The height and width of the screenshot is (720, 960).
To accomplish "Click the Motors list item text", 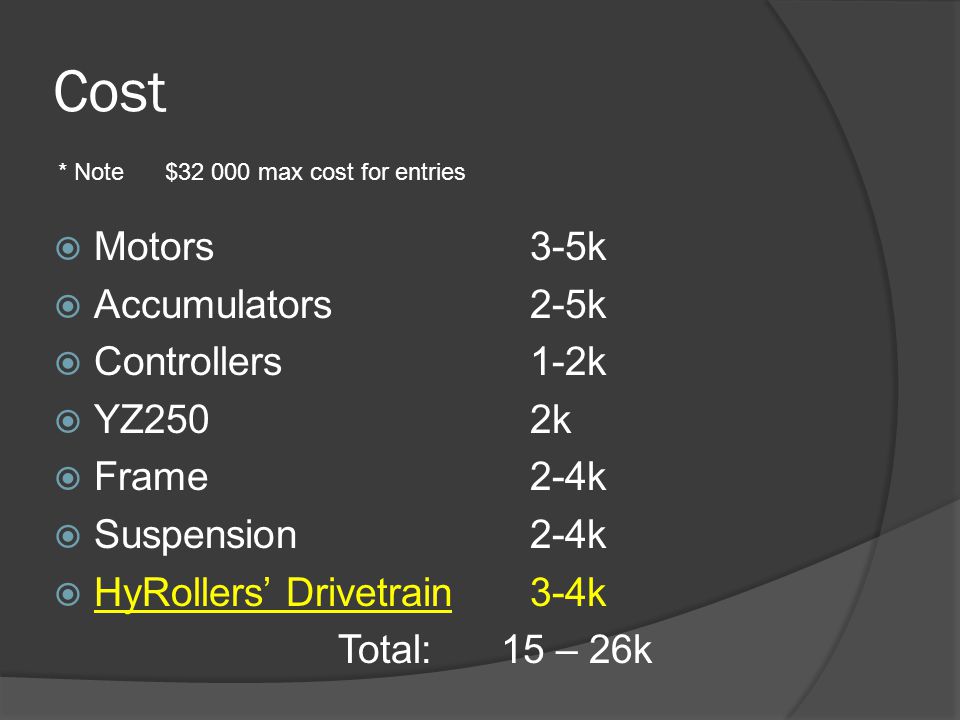I will (154, 247).
